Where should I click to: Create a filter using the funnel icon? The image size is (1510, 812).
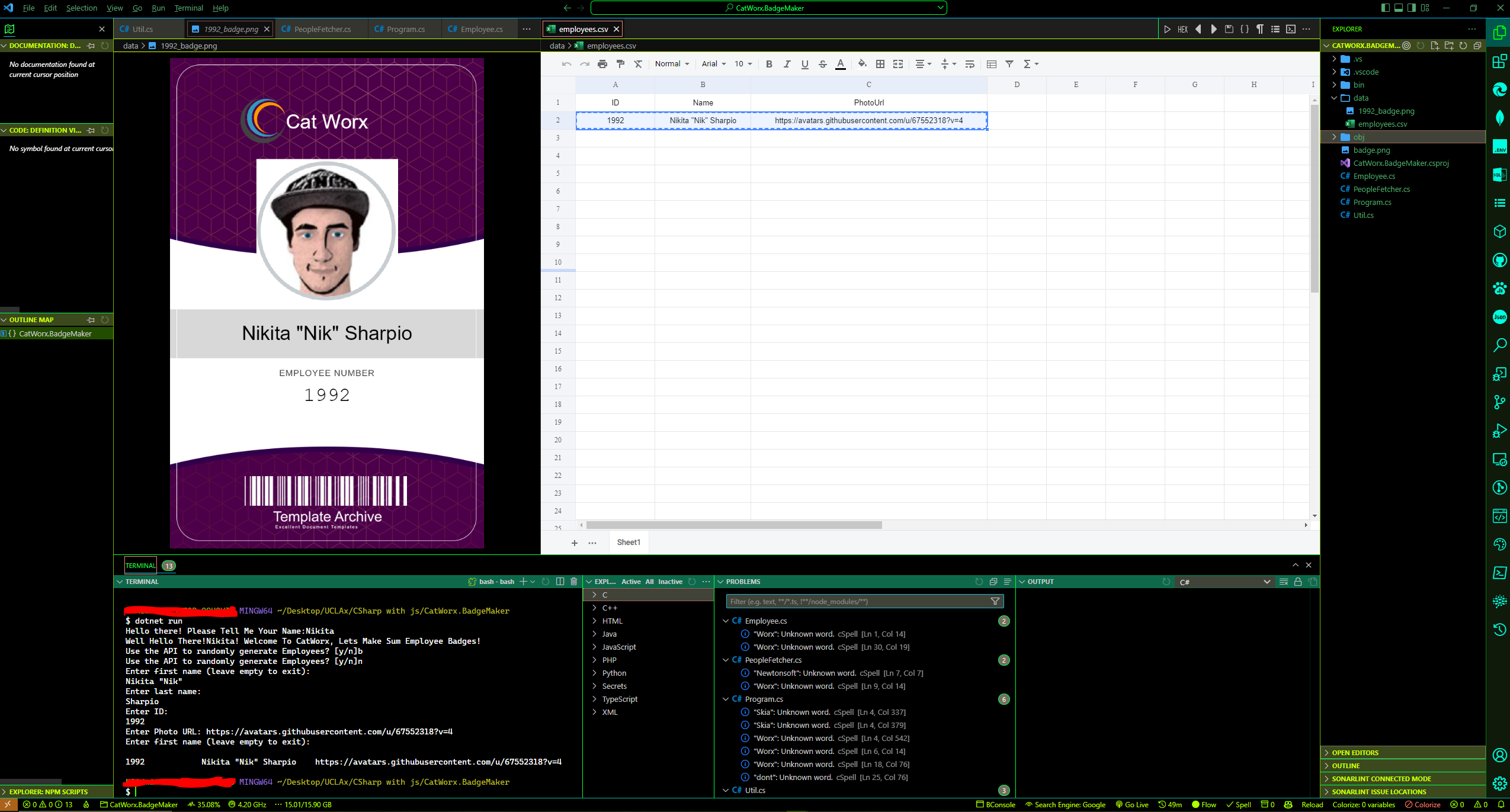1010,64
